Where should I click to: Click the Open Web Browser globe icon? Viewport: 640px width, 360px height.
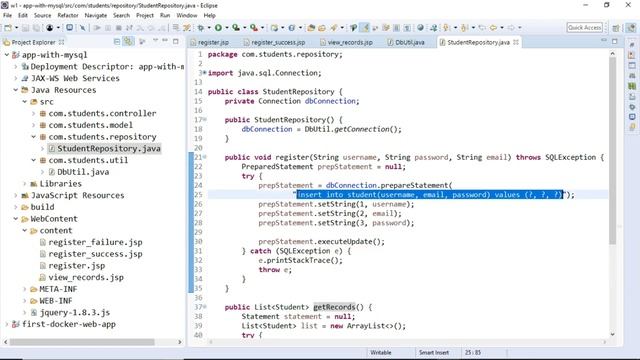(420, 28)
